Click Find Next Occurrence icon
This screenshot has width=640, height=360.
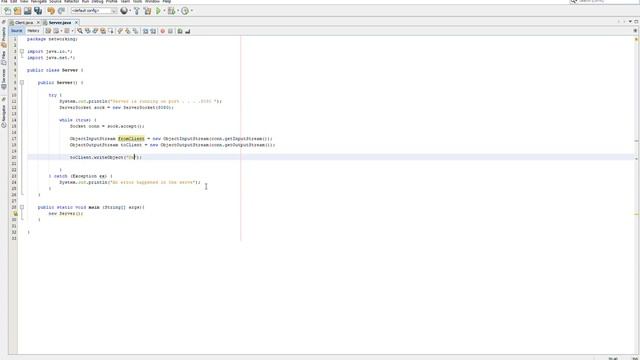point(95,31)
